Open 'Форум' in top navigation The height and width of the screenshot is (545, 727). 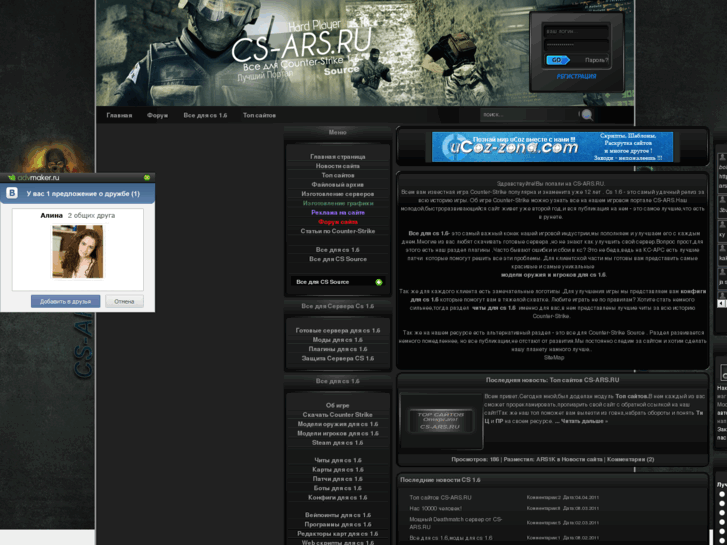click(158, 115)
